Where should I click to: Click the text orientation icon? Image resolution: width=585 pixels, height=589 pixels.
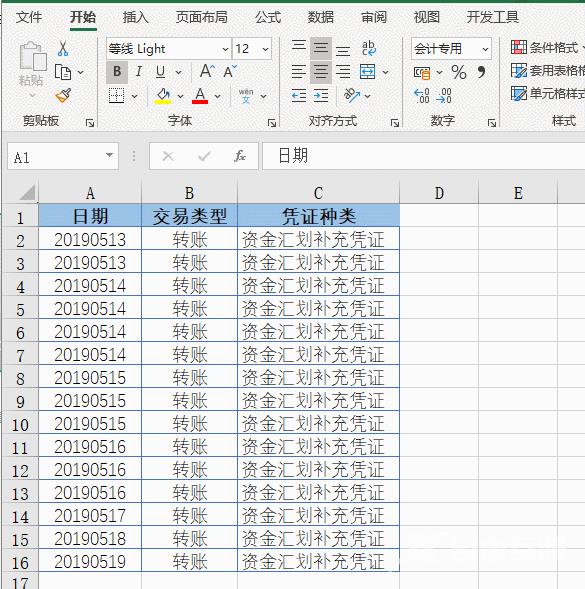pyautogui.click(x=352, y=95)
